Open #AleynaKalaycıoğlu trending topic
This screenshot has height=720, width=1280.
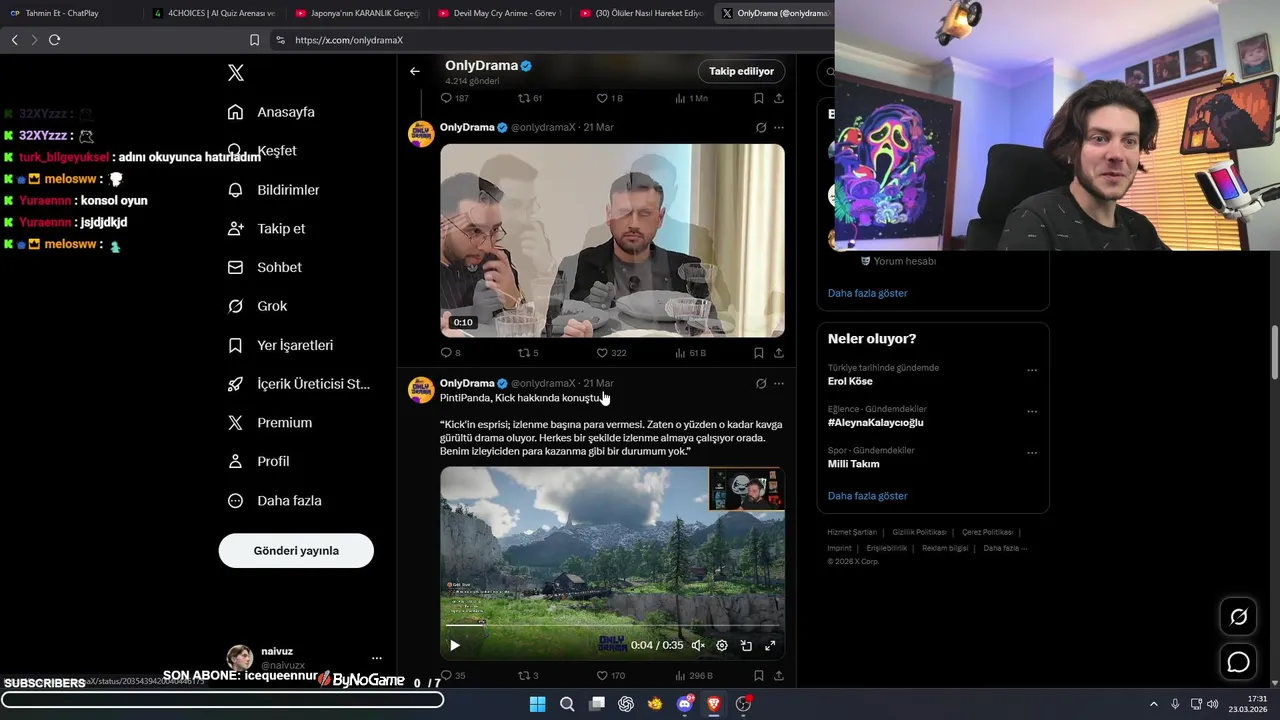(x=876, y=422)
